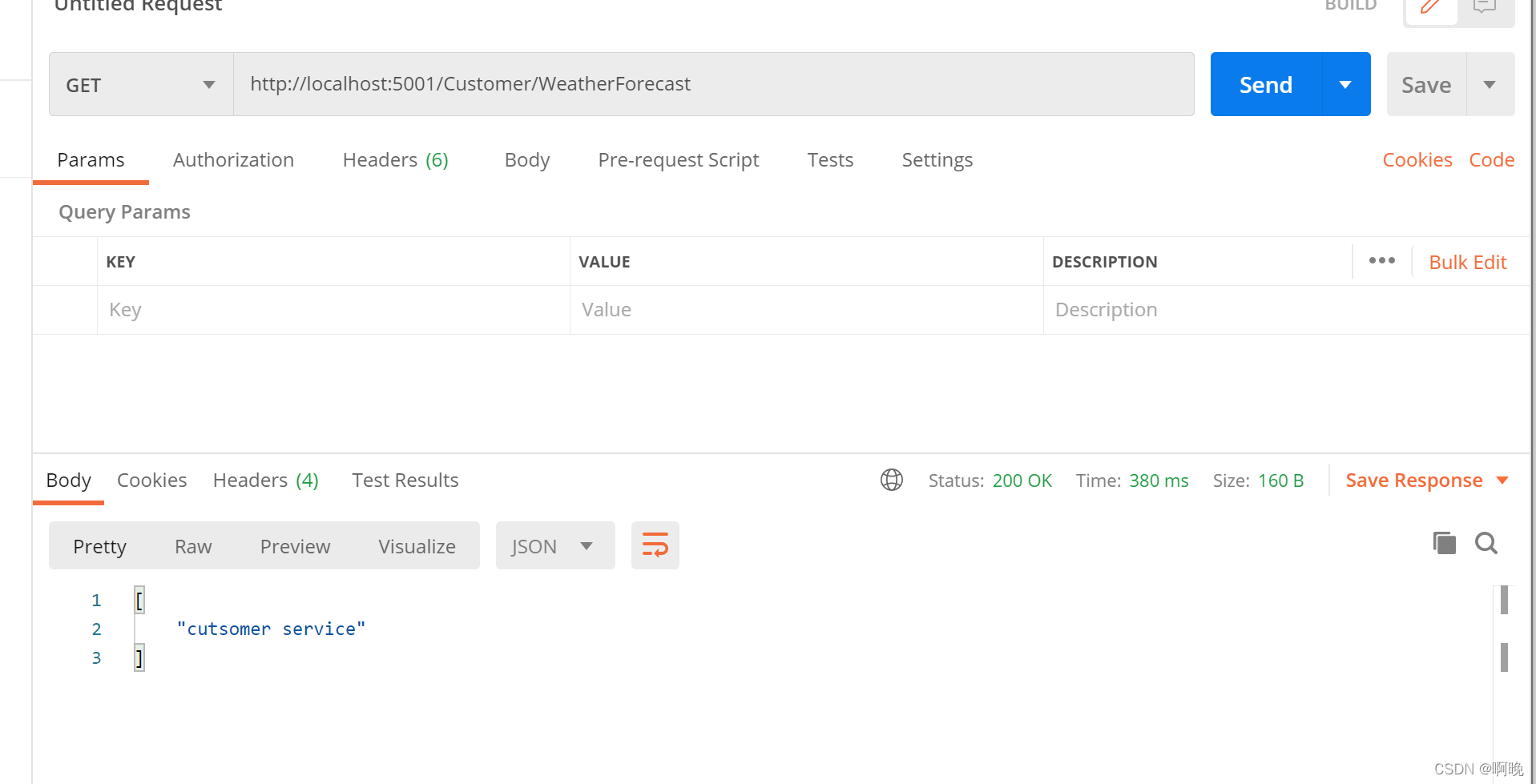Viewport: 1536px width, 784px height.
Task: Click the pencil edit icon near BUILD
Action: coord(1430,8)
